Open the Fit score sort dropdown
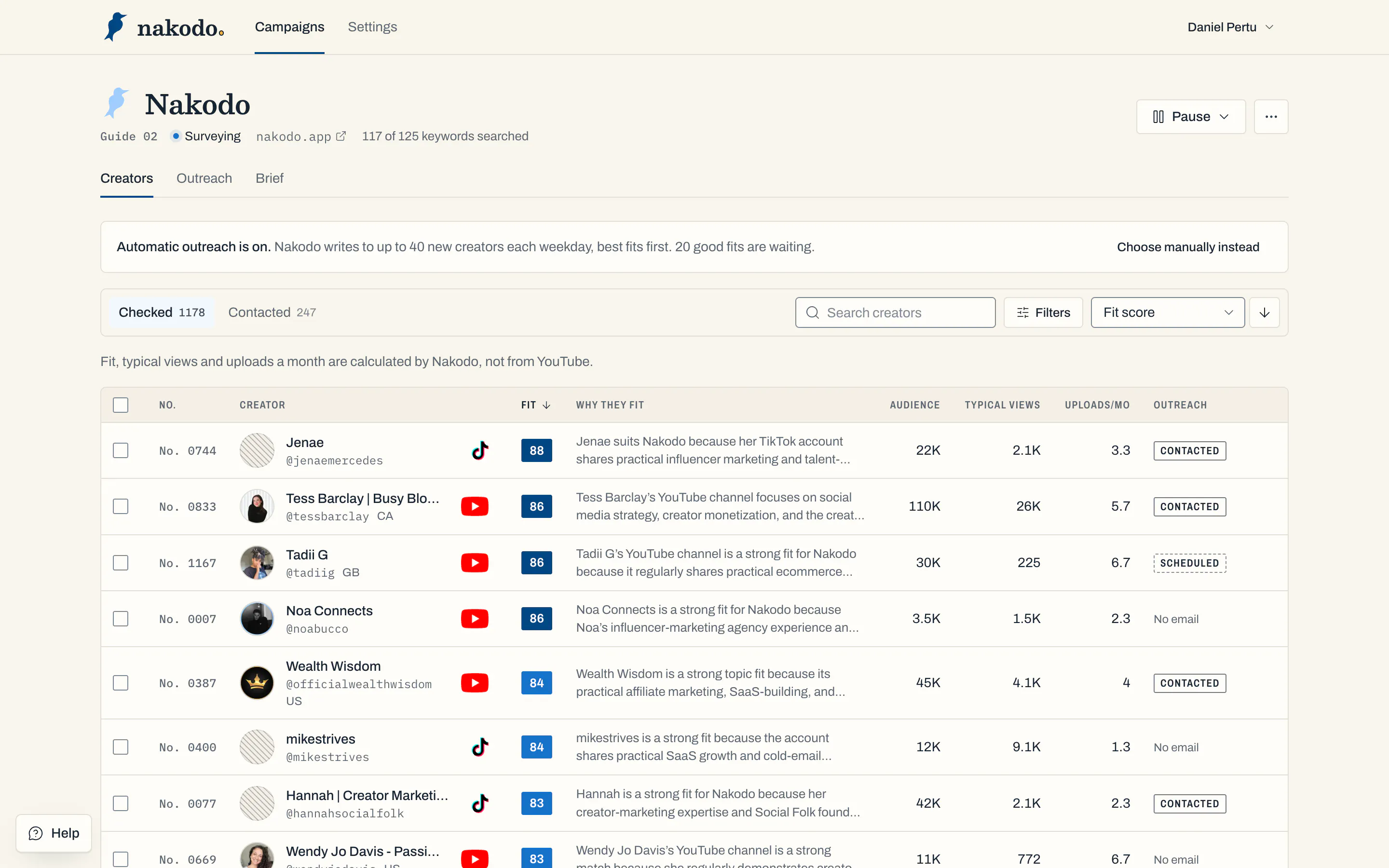Viewport: 1389px width, 868px height. pos(1168,312)
